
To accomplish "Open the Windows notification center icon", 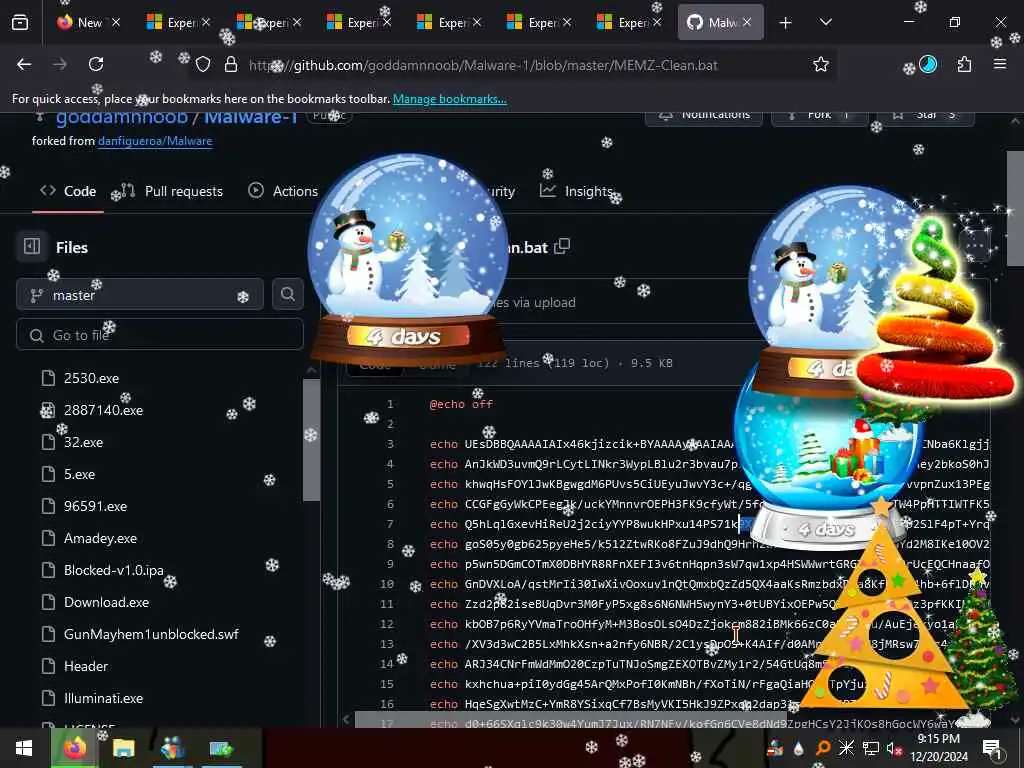I will coord(992,748).
